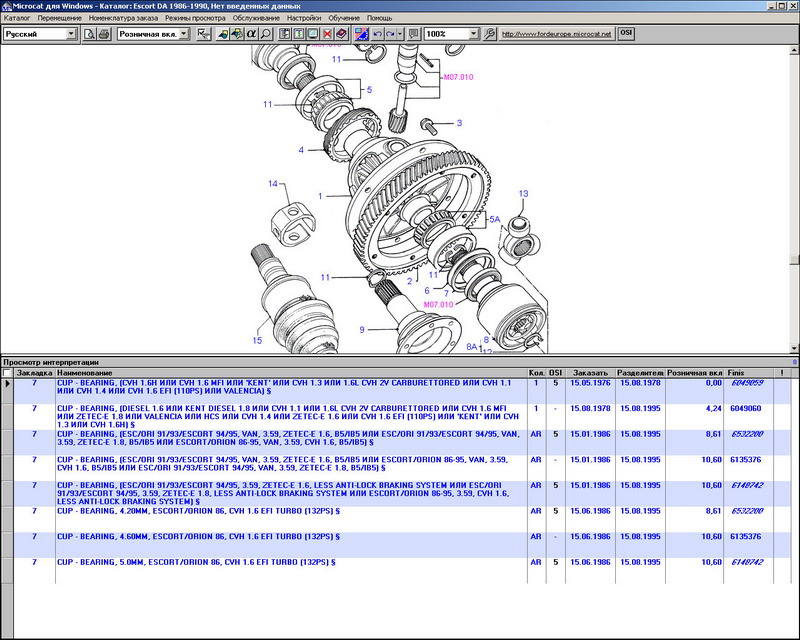This screenshot has width=800, height=640.
Task: Select the CUP - BEARING, 4.60MM row
Action: coord(403,545)
